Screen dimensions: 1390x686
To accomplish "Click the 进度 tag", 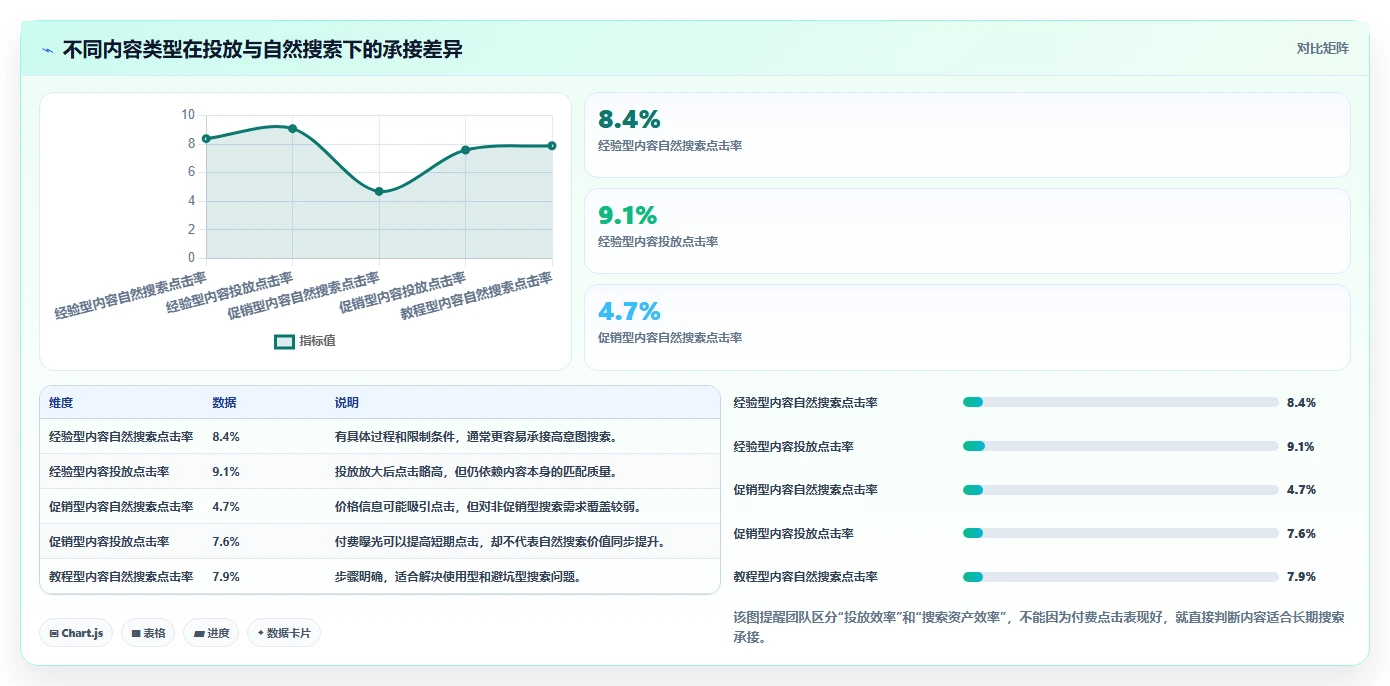I will [211, 633].
